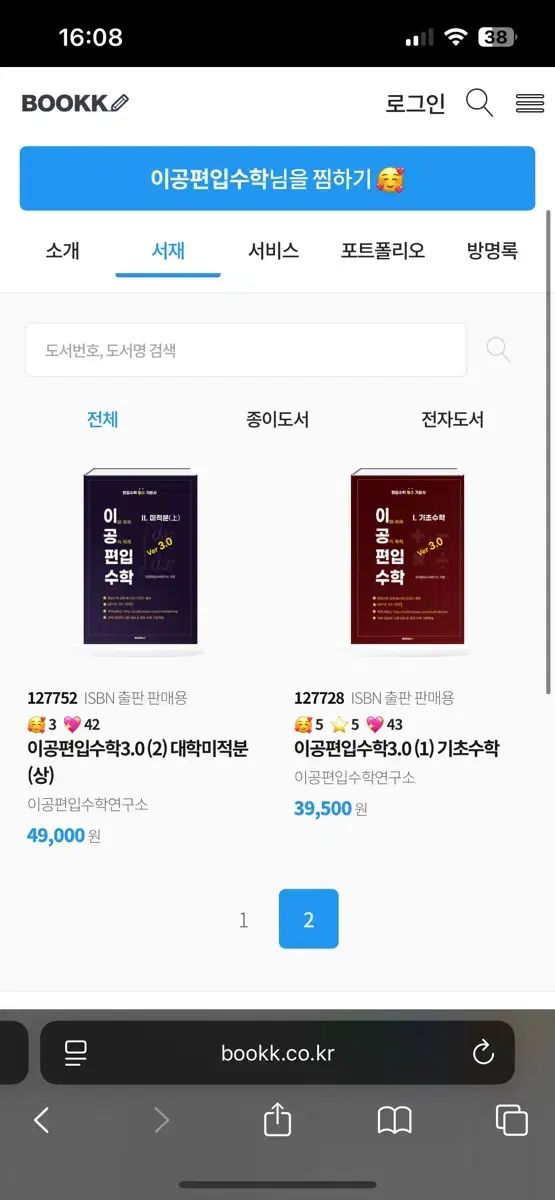Open the 방명록 tab
This screenshot has width=555, height=1200.
[492, 251]
